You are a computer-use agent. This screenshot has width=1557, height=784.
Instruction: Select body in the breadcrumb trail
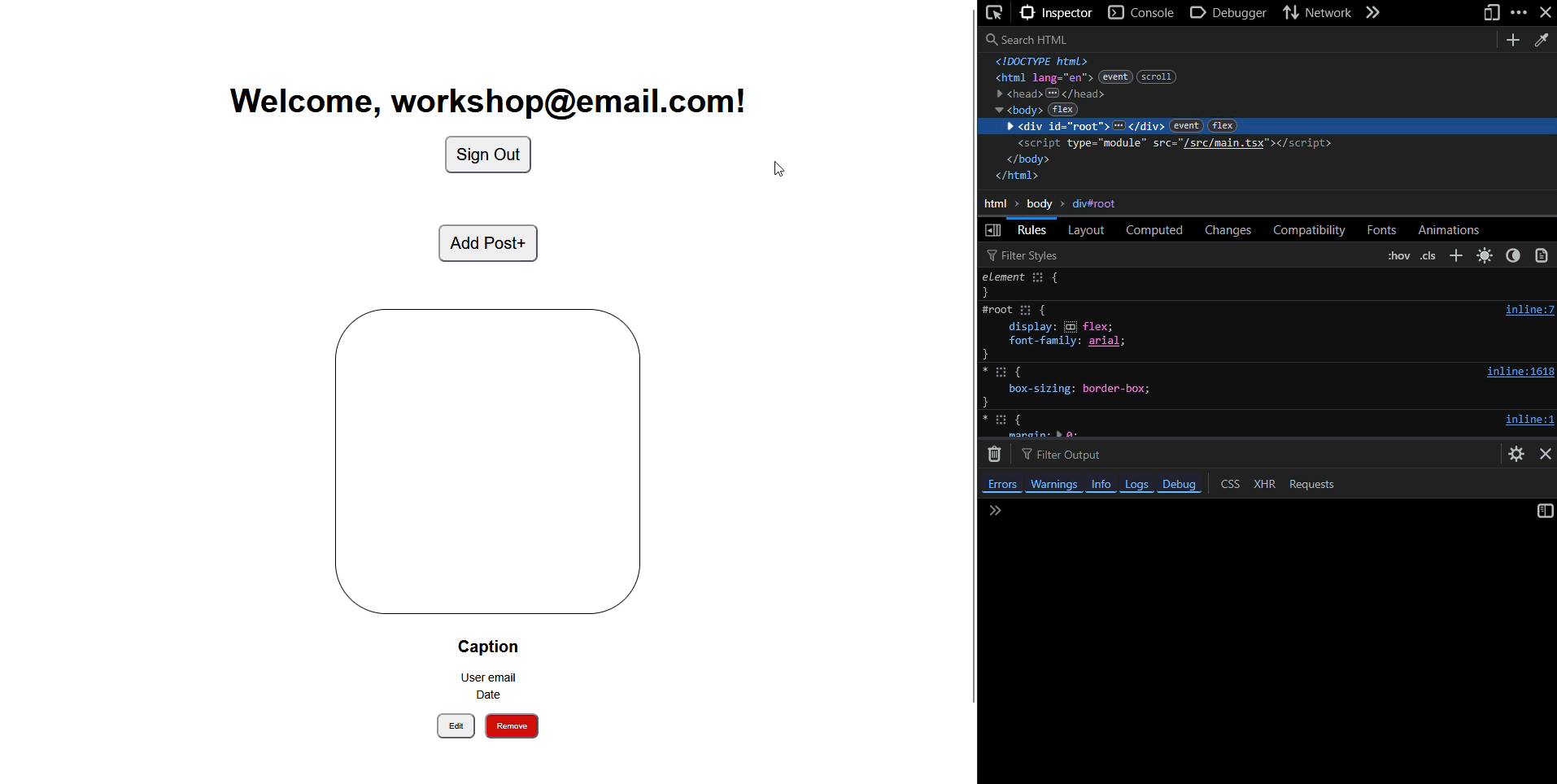(x=1039, y=204)
